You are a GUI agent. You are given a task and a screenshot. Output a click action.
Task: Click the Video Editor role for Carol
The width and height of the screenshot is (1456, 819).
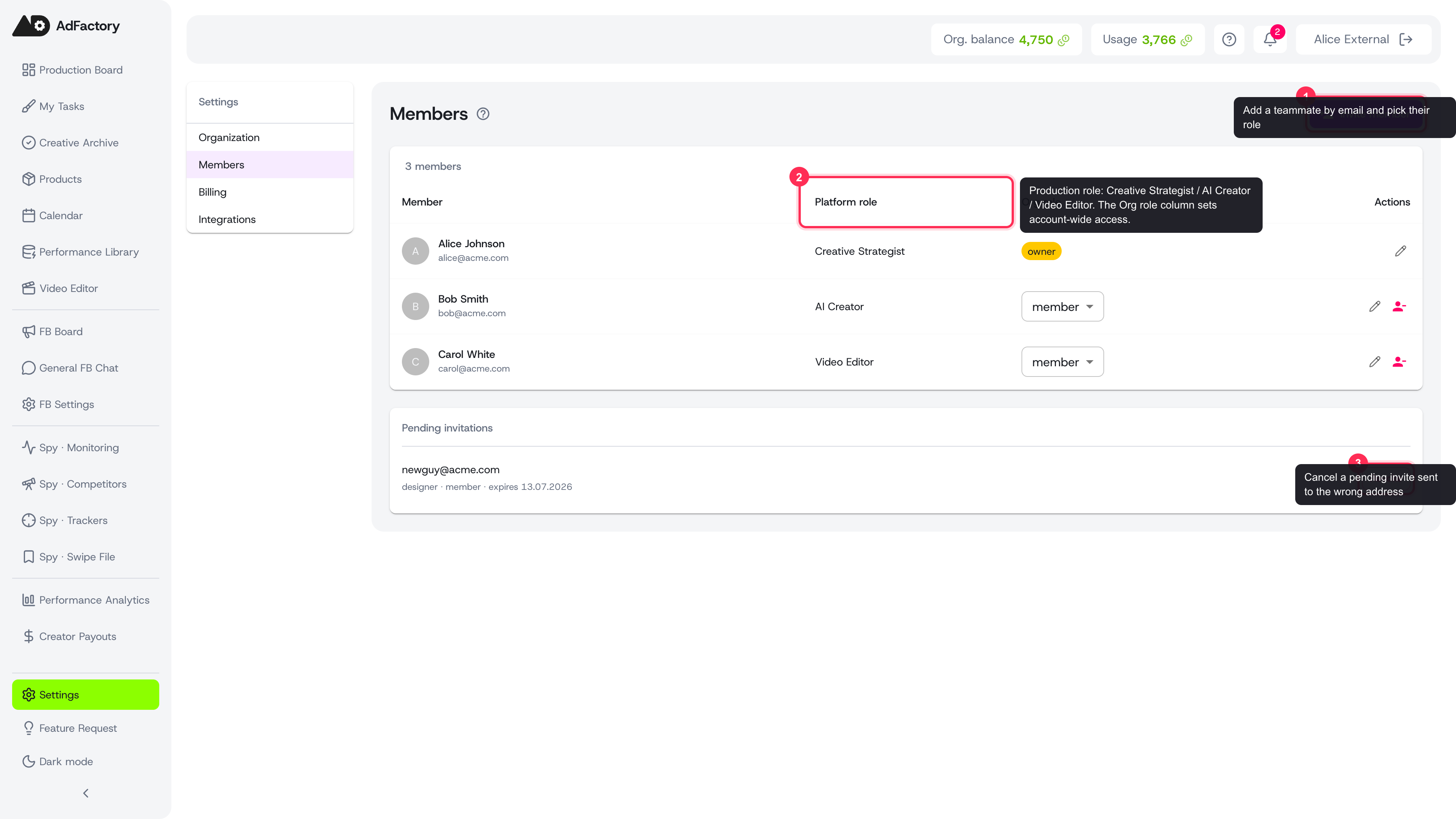[844, 362]
